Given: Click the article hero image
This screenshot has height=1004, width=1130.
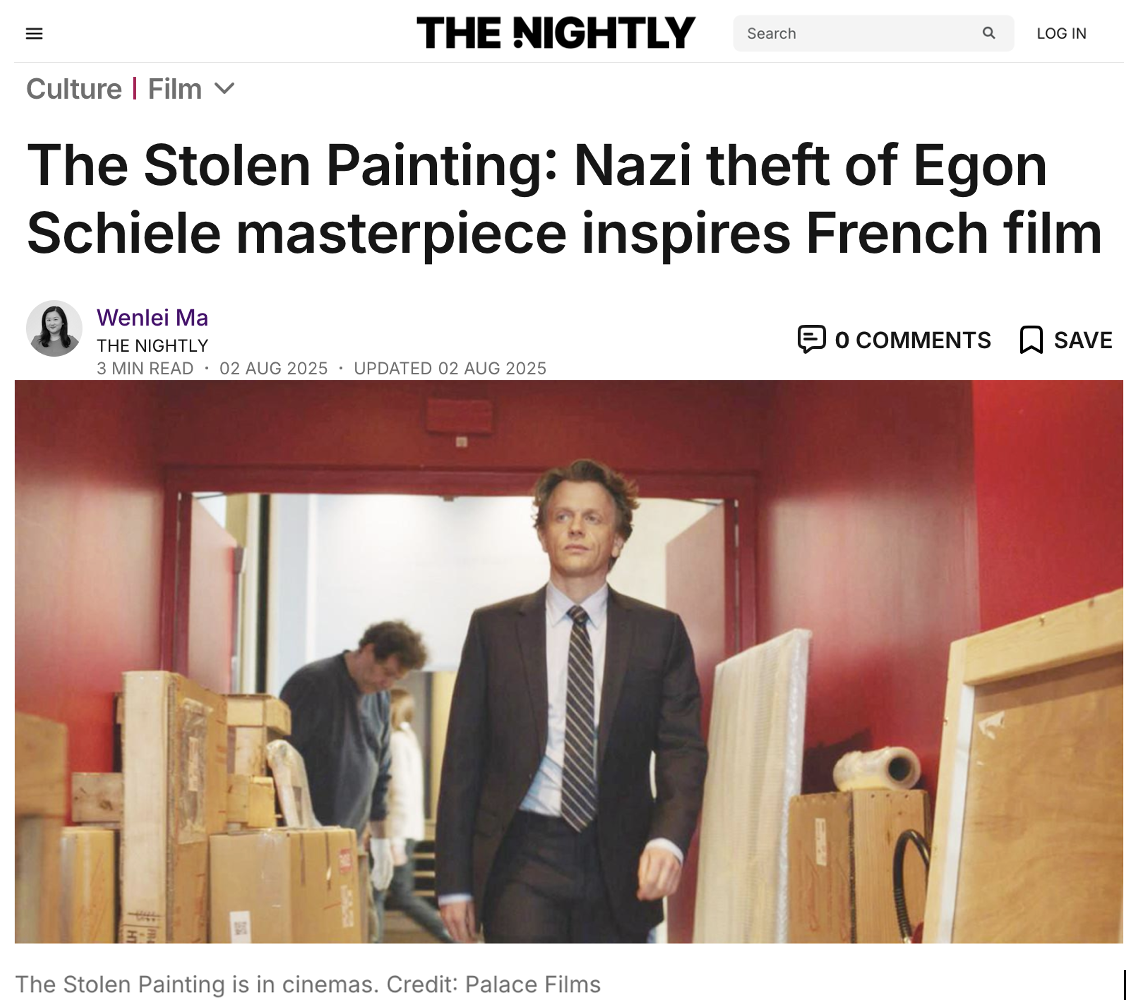Looking at the screenshot, I should tap(569, 661).
